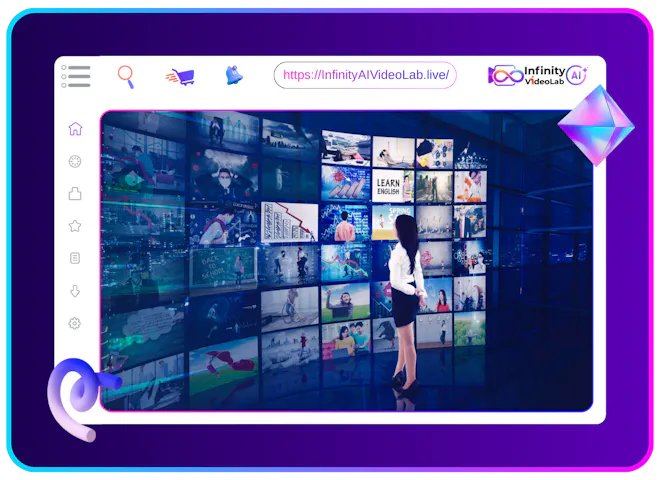Open favorites star icon in sidebar
The width and height of the screenshot is (660, 480).
click(x=75, y=226)
